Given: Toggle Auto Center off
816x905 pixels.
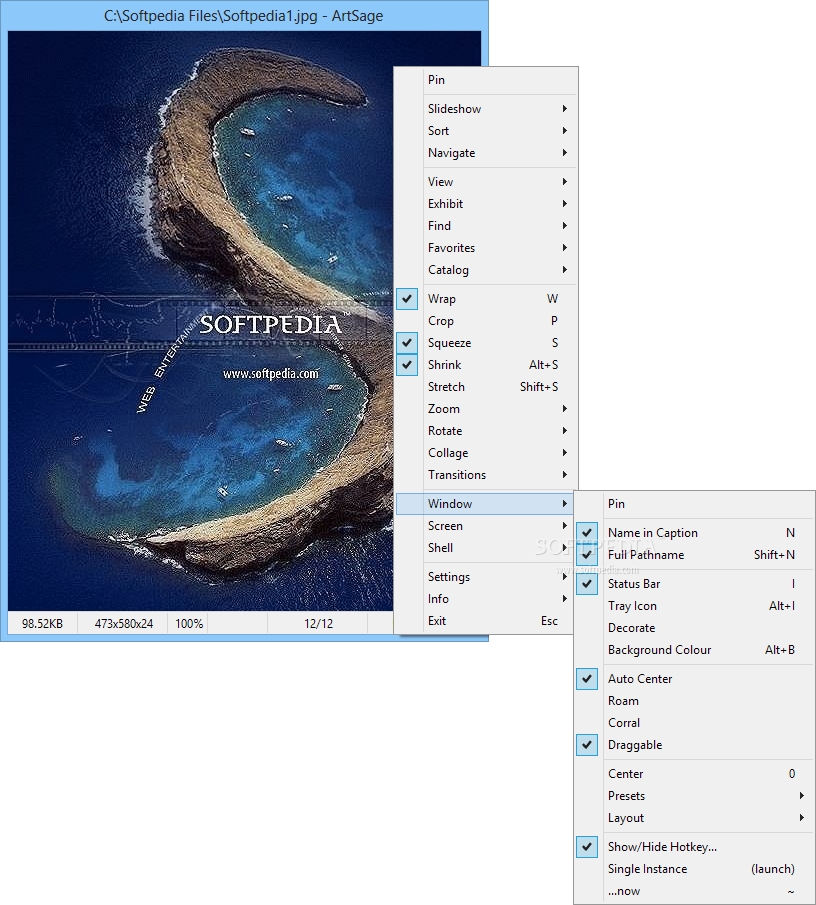Looking at the screenshot, I should click(694, 679).
